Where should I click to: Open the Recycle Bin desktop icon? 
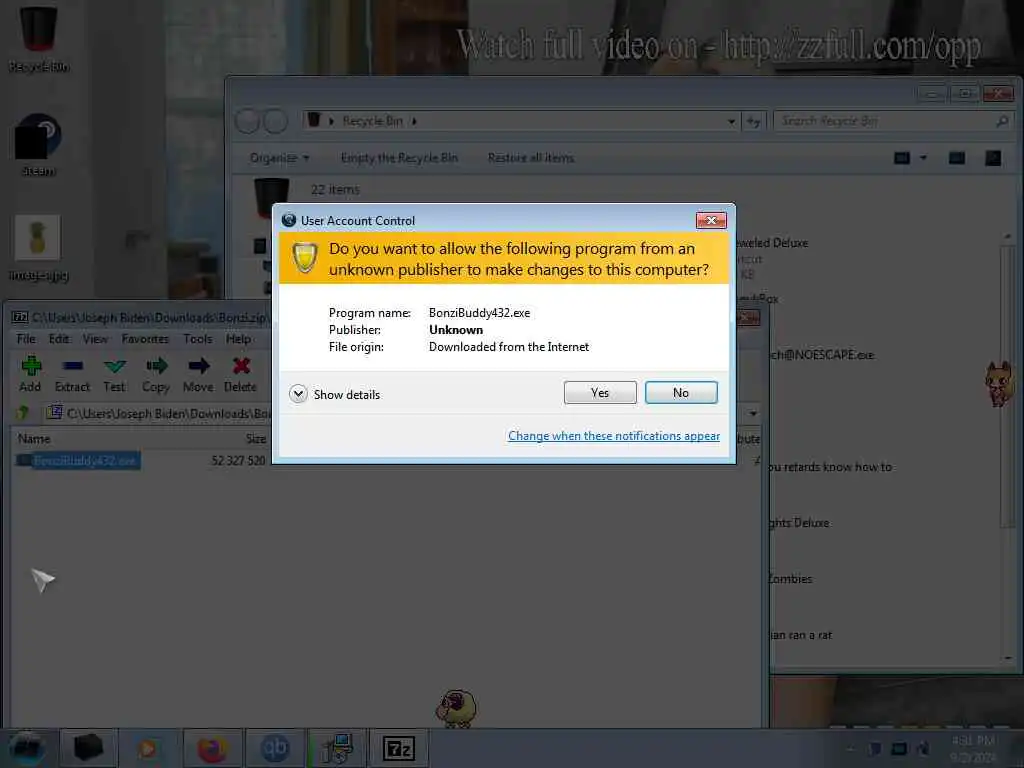click(x=39, y=38)
